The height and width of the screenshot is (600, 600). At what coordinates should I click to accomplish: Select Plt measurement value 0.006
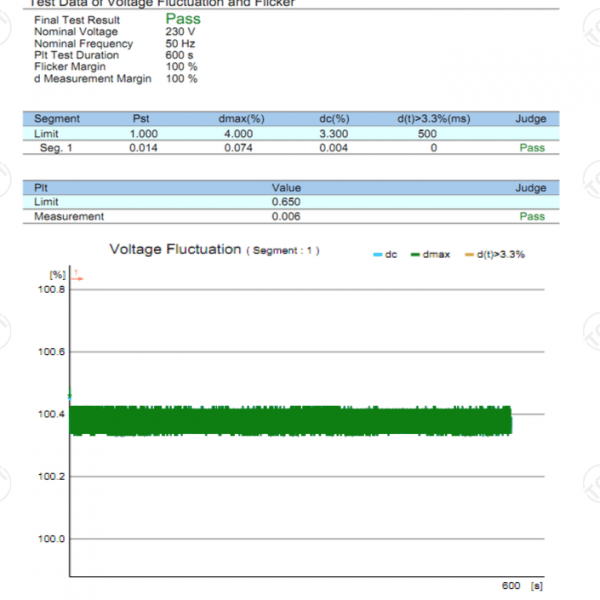pyautogui.click(x=286, y=217)
